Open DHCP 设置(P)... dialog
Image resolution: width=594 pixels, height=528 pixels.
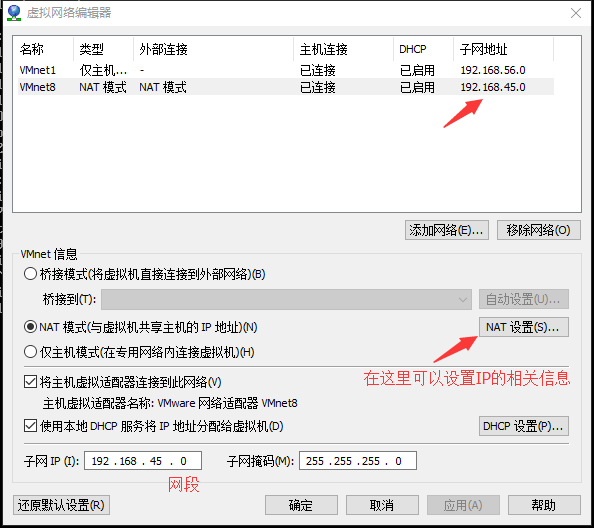click(524, 426)
